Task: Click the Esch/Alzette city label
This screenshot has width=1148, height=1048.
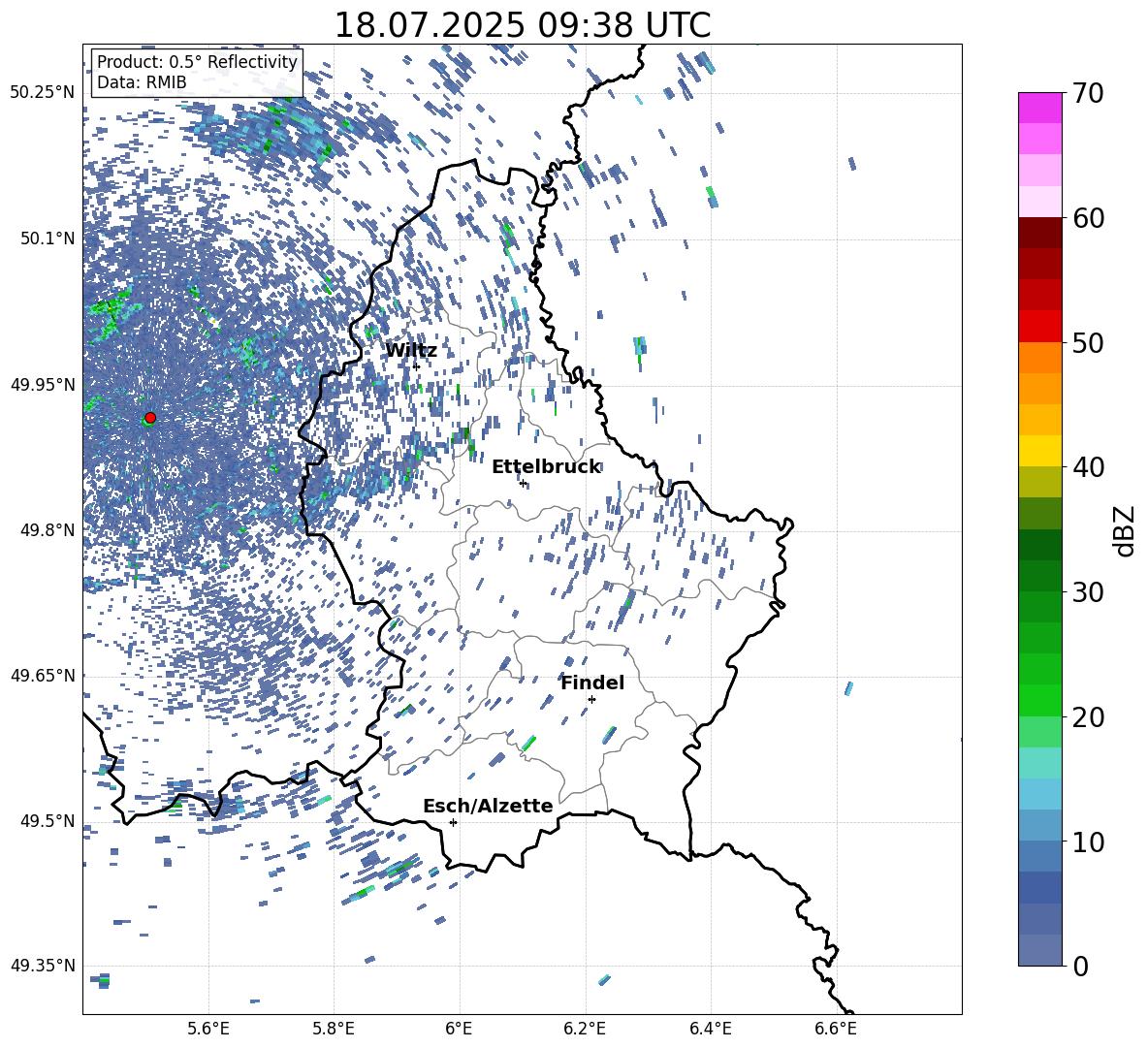Action: [488, 806]
